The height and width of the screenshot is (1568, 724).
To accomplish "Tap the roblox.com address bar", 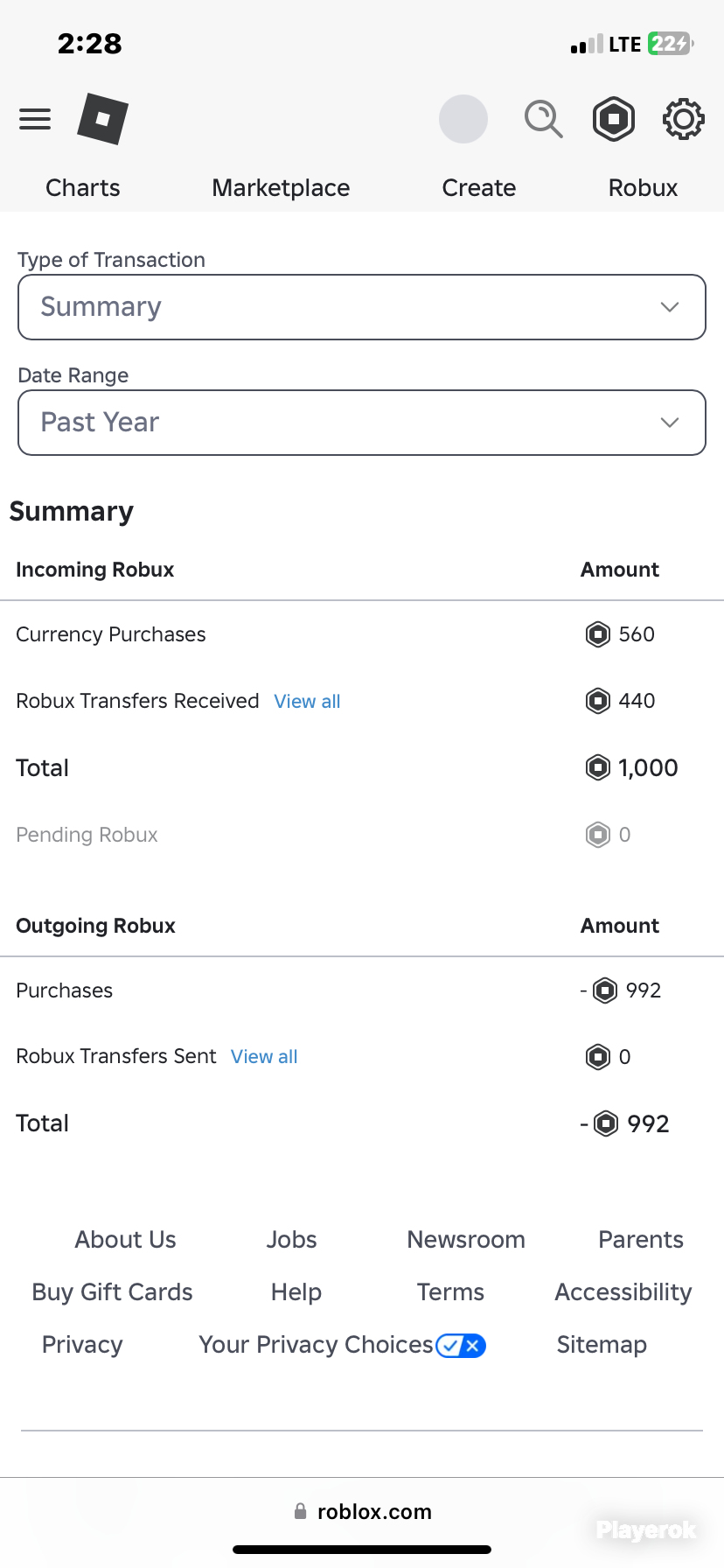I will click(x=362, y=1511).
